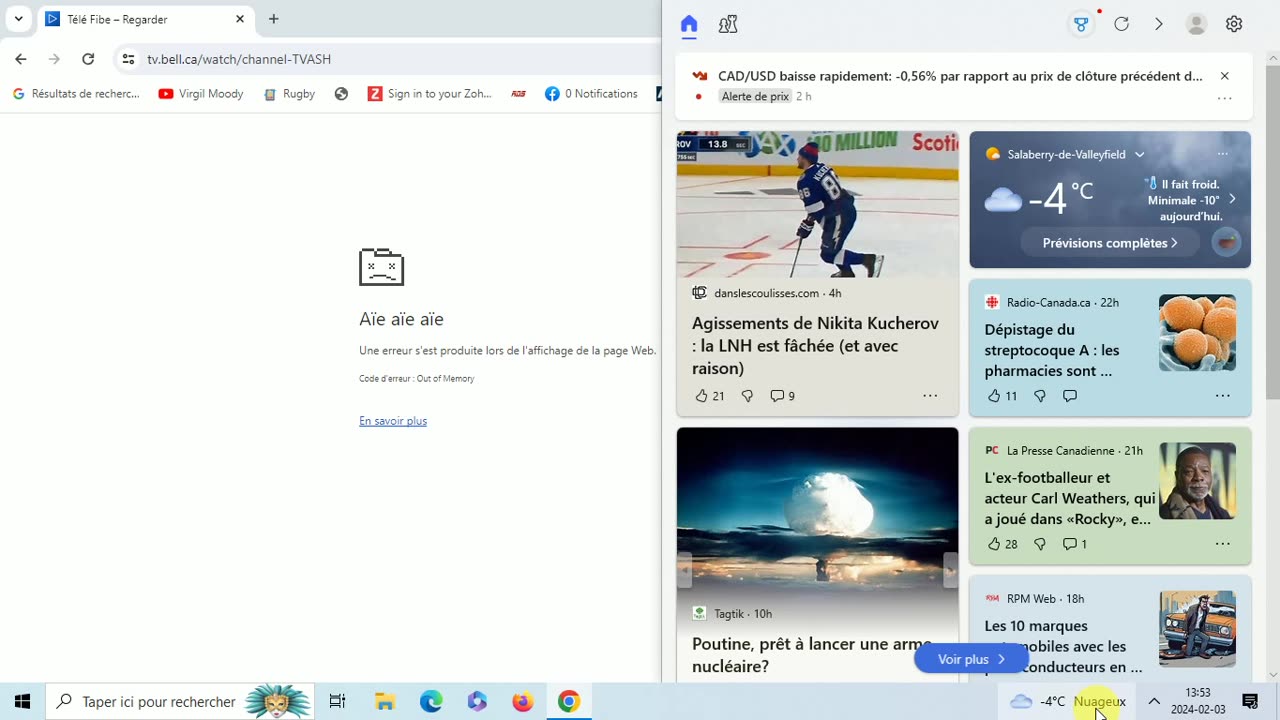
Task: Click the forward arrow in widgets header
Action: pos(1159,25)
